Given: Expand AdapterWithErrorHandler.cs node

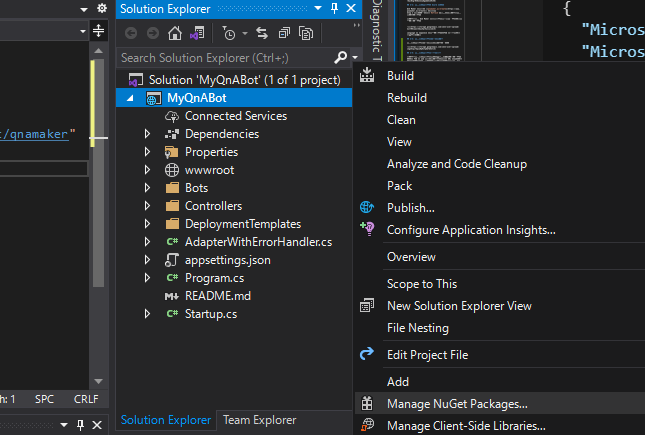Looking at the screenshot, I should 147,242.
